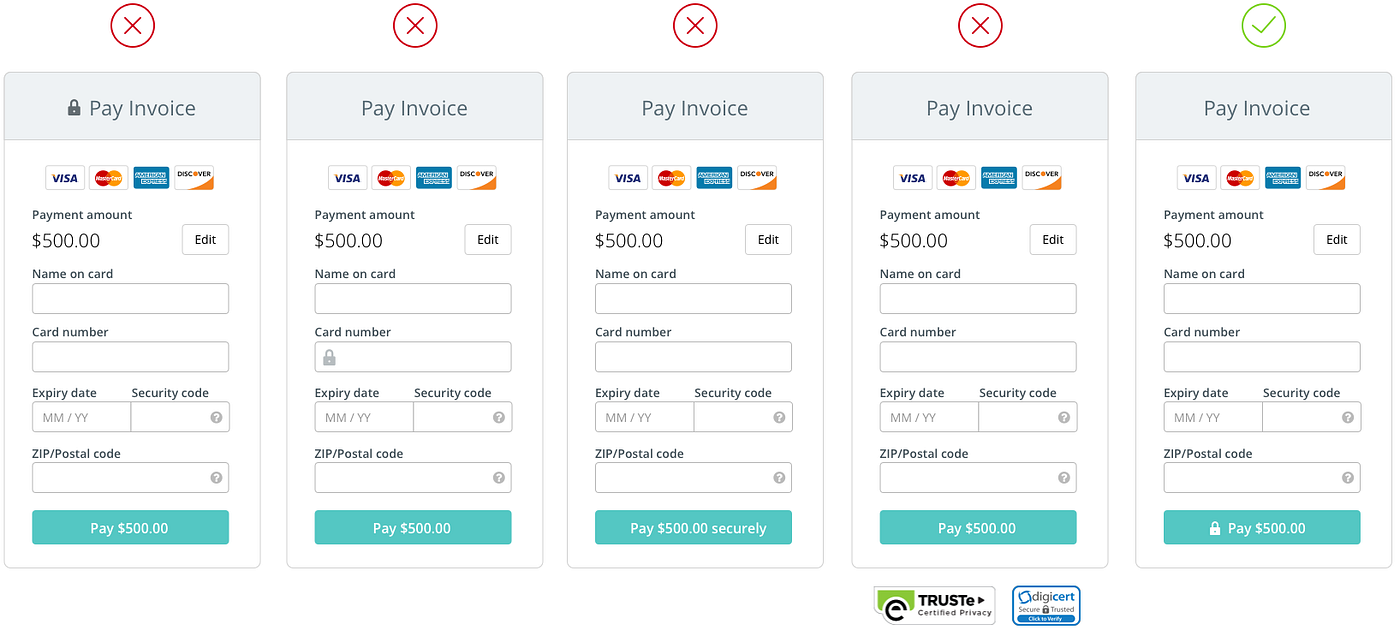1400x629 pixels.
Task: Click the MasterCard logo on the second form
Action: [x=390, y=177]
